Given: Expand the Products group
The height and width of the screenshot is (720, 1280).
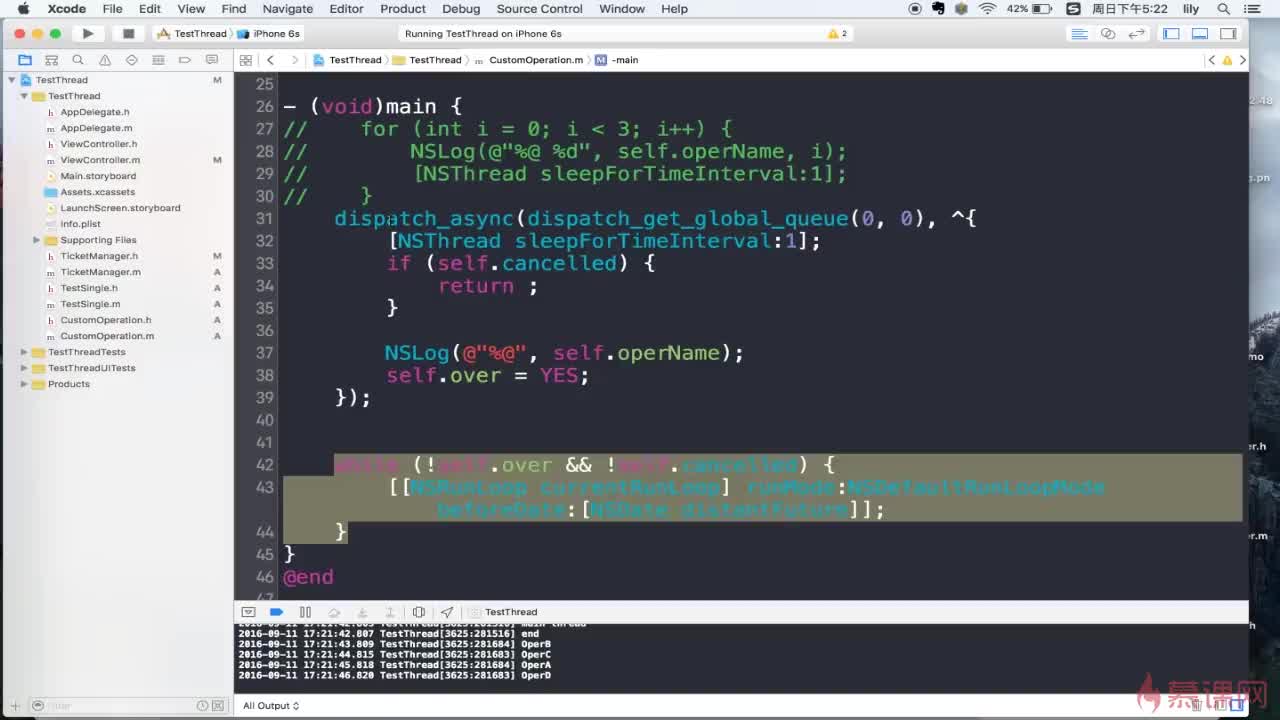Looking at the screenshot, I should pyautogui.click(x=24, y=384).
